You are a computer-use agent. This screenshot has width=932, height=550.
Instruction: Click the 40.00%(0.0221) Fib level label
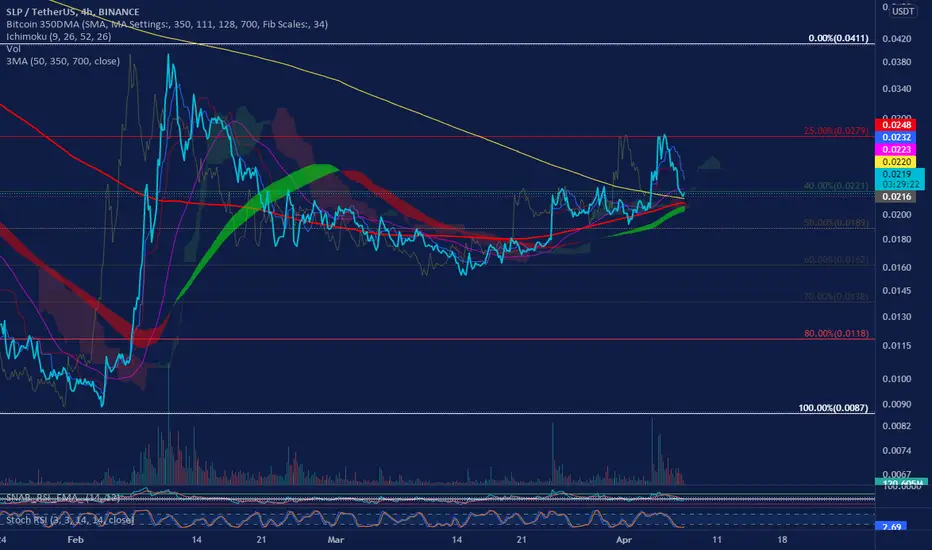pos(836,186)
